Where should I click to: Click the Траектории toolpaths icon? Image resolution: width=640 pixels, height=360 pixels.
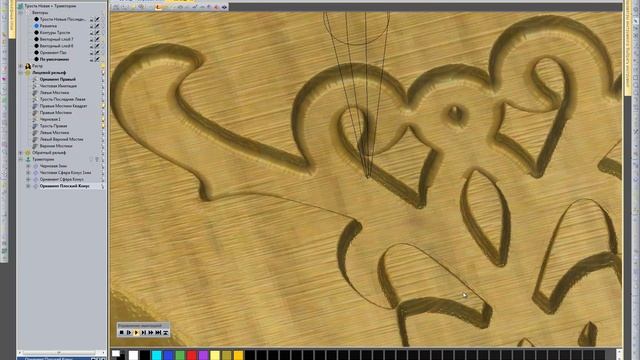click(28, 159)
